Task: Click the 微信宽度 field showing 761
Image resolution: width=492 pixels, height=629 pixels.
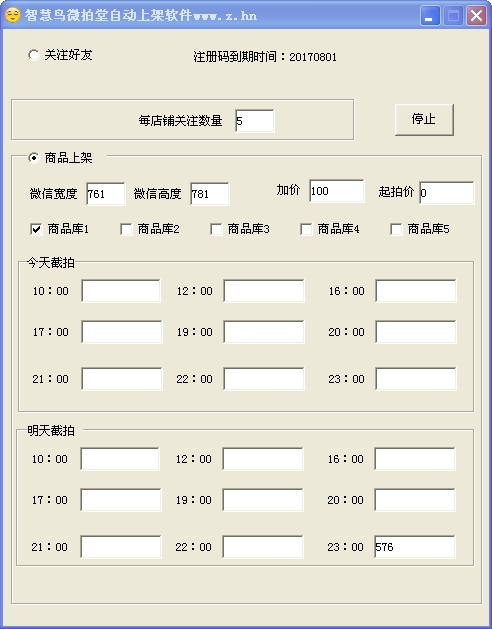Action: pos(106,194)
